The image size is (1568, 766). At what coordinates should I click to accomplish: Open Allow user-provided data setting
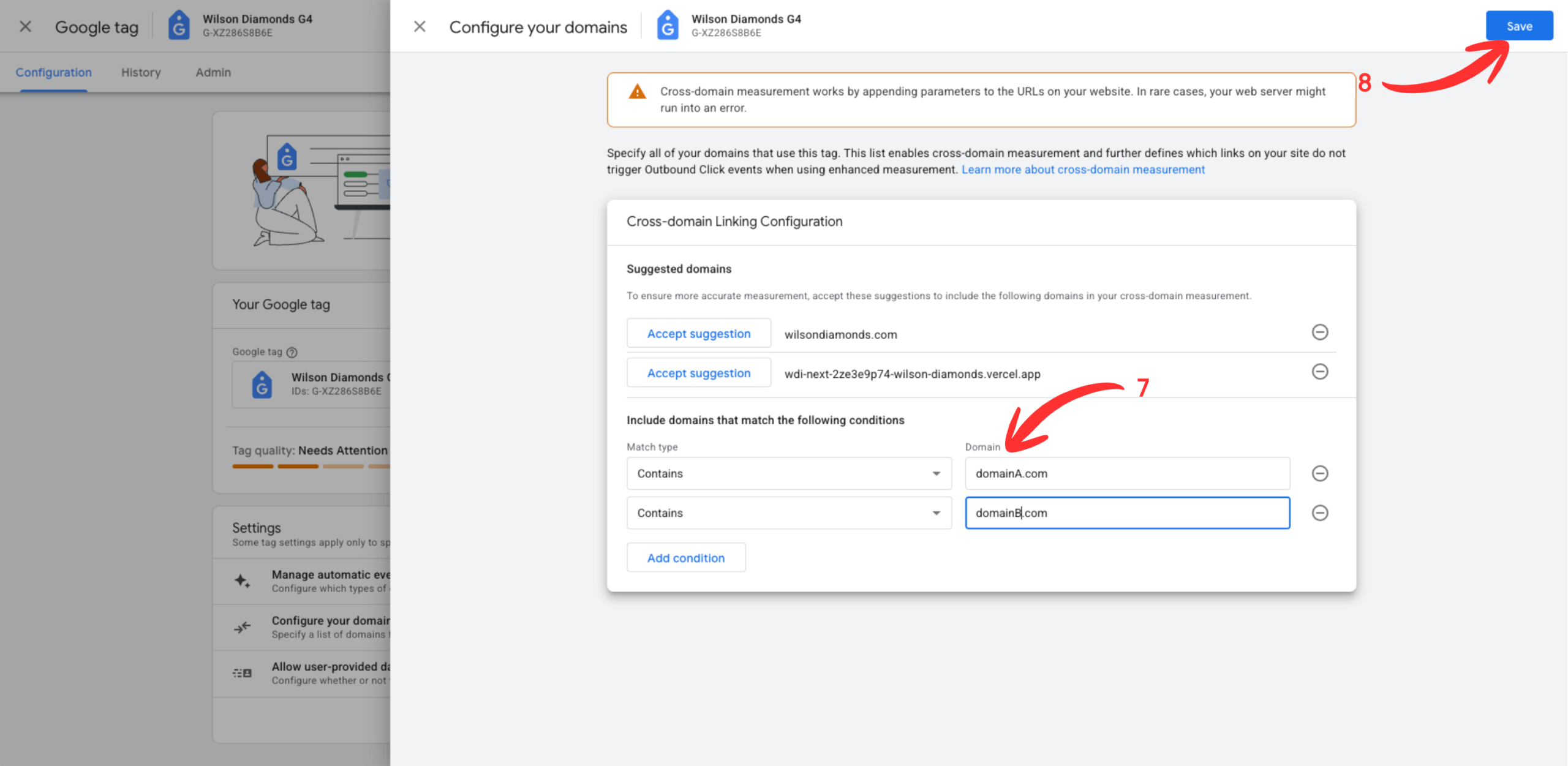click(x=301, y=673)
